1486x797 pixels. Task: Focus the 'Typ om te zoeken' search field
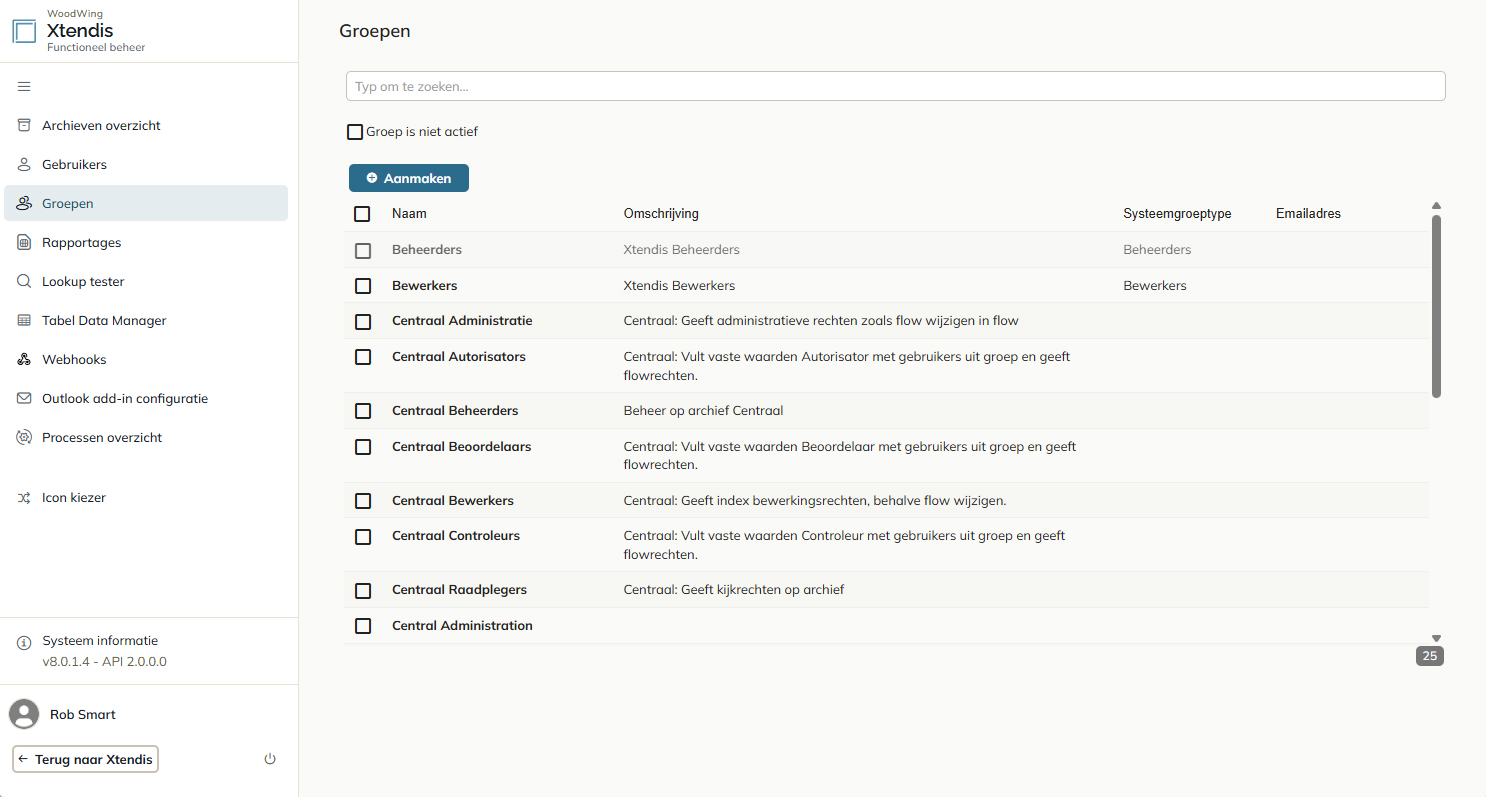[x=895, y=86]
